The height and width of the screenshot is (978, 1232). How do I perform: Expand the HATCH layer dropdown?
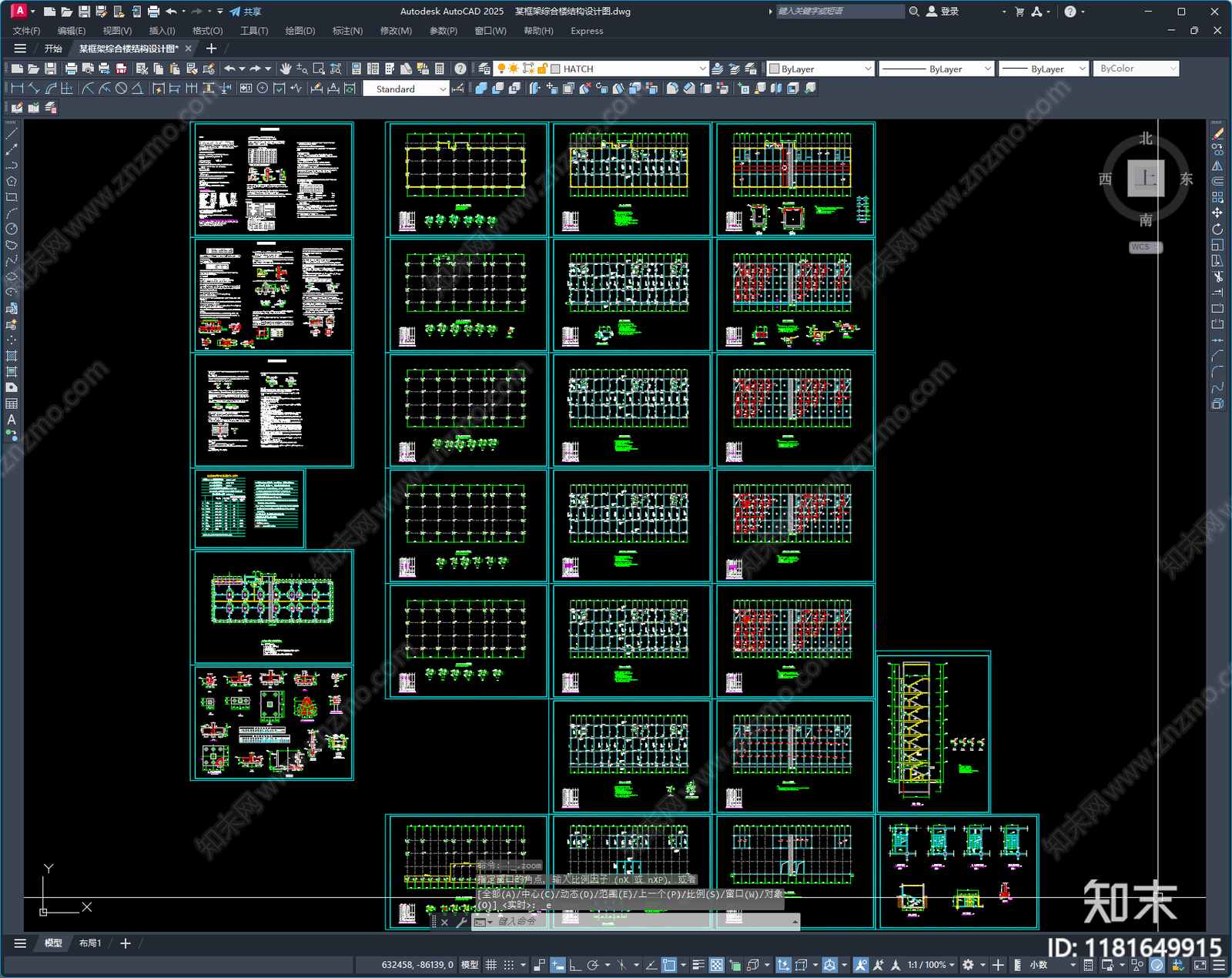click(701, 69)
